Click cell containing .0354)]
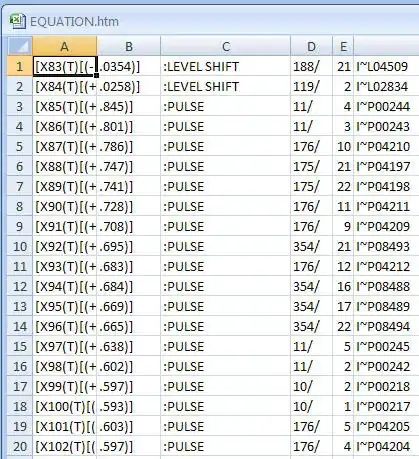Image resolution: width=419 pixels, height=459 pixels. [129, 66]
